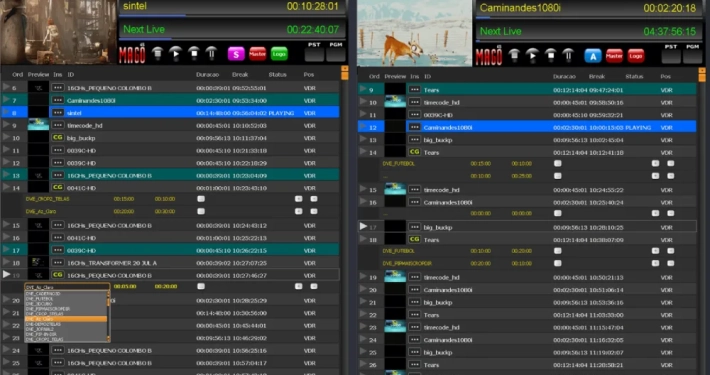This screenshot has height=375, width=710.
Task: Open the insert menu (...) for left row 6
Action: [x=58, y=87]
